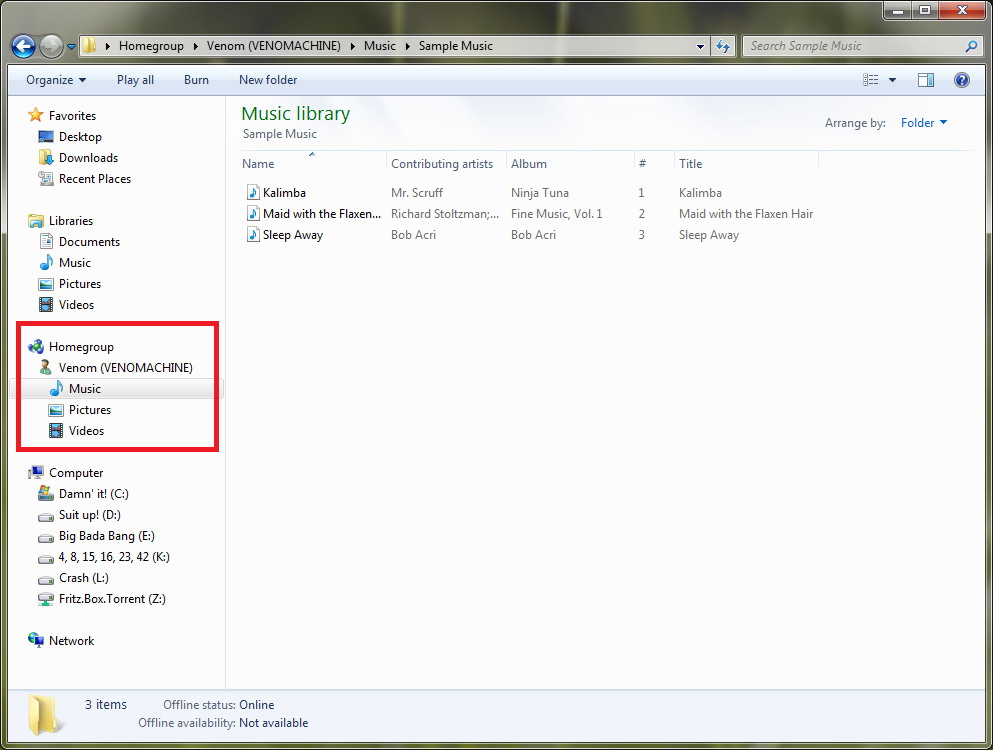Open the Organize menu
993x750 pixels.
point(56,80)
